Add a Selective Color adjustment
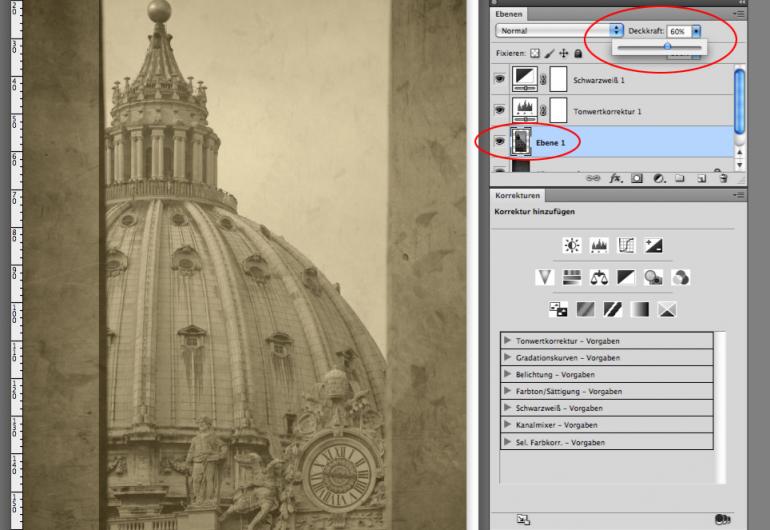The height and width of the screenshot is (530, 770). [667, 309]
